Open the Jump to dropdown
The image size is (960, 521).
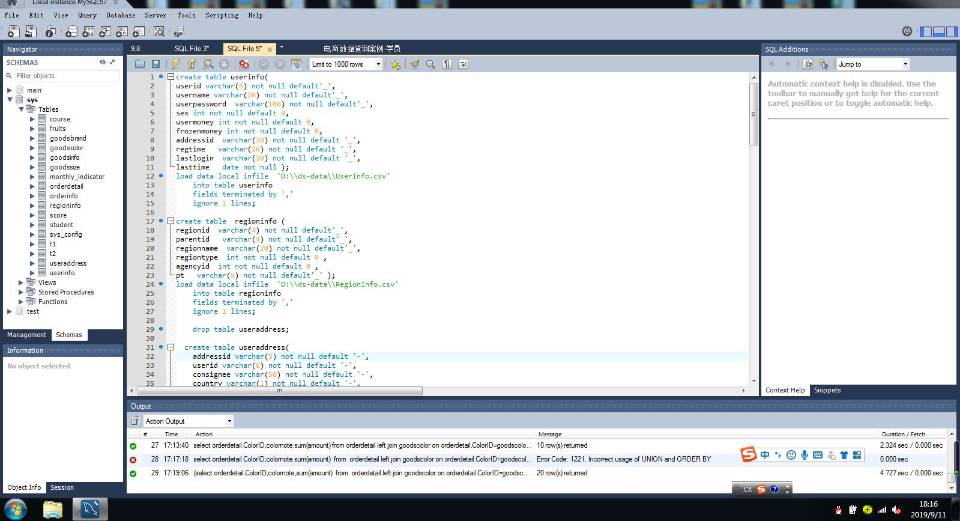coord(874,64)
